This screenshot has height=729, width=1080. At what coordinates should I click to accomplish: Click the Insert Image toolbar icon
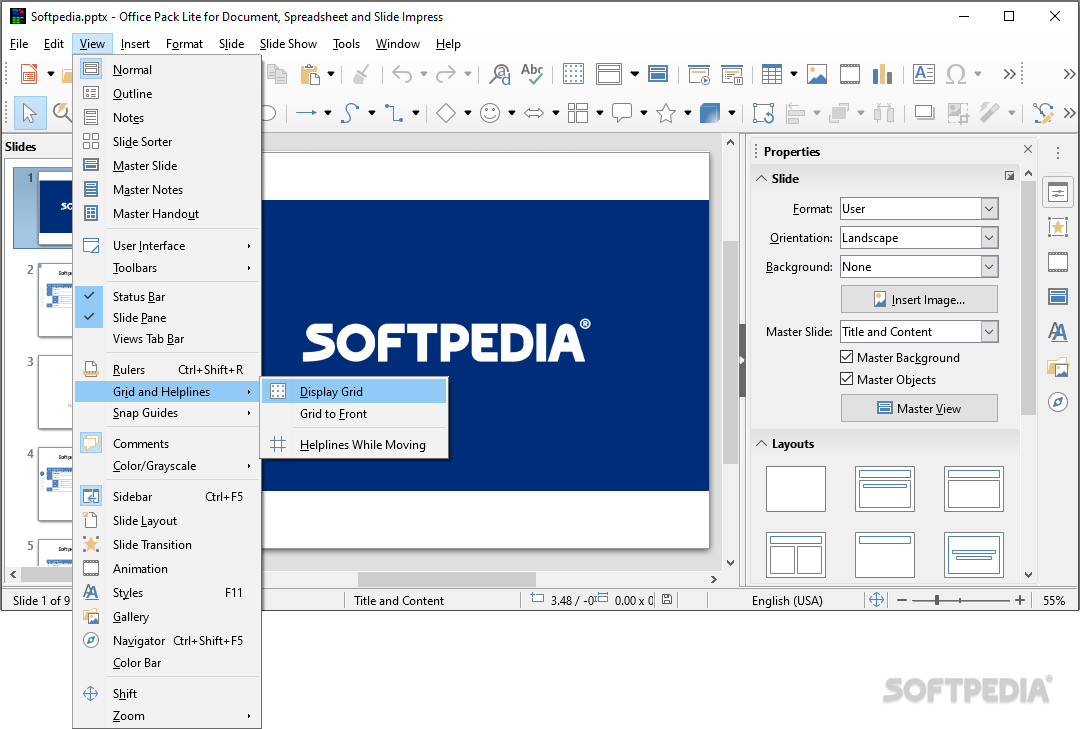click(817, 74)
